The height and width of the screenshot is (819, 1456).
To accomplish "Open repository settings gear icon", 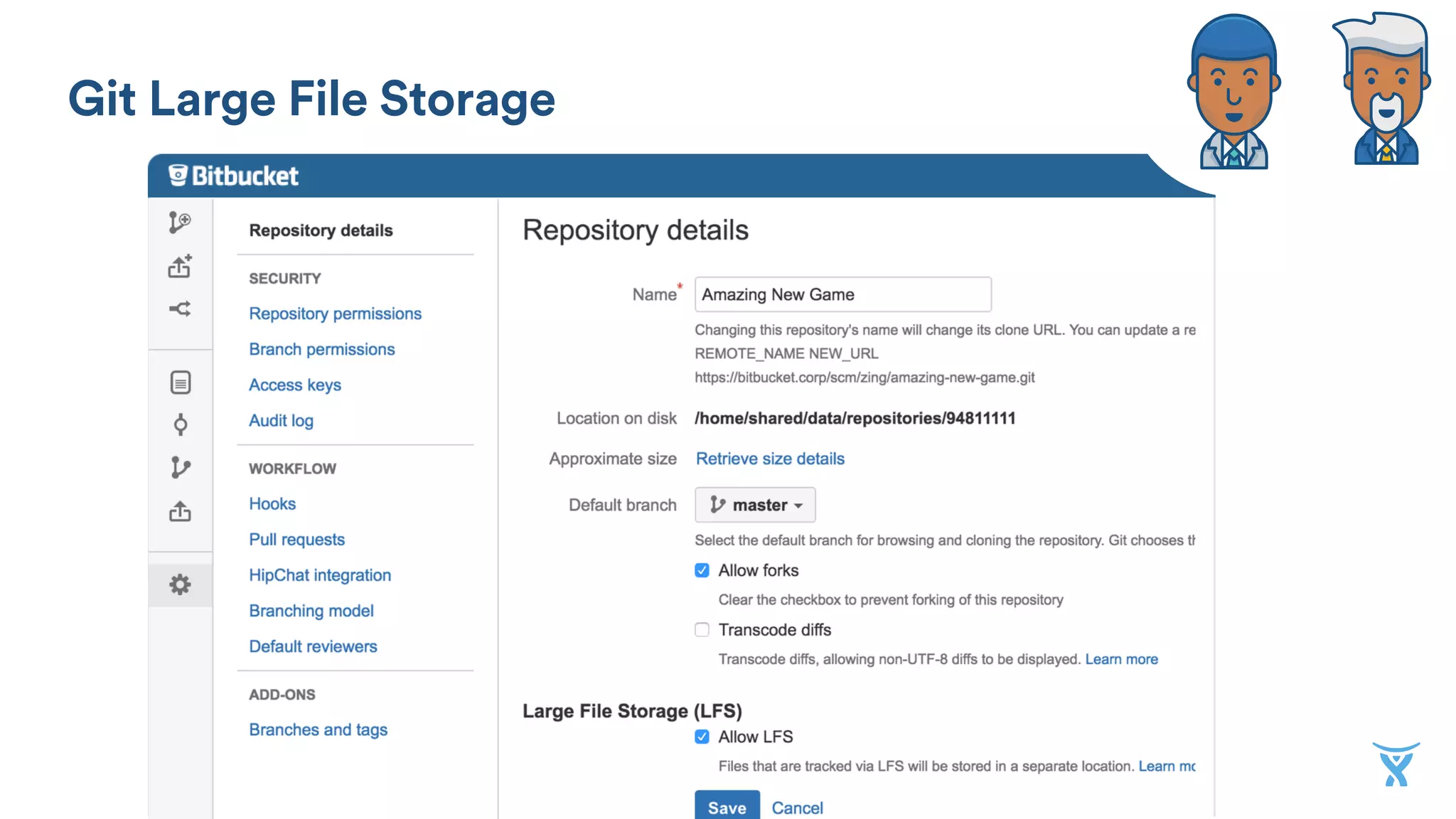I will click(180, 584).
